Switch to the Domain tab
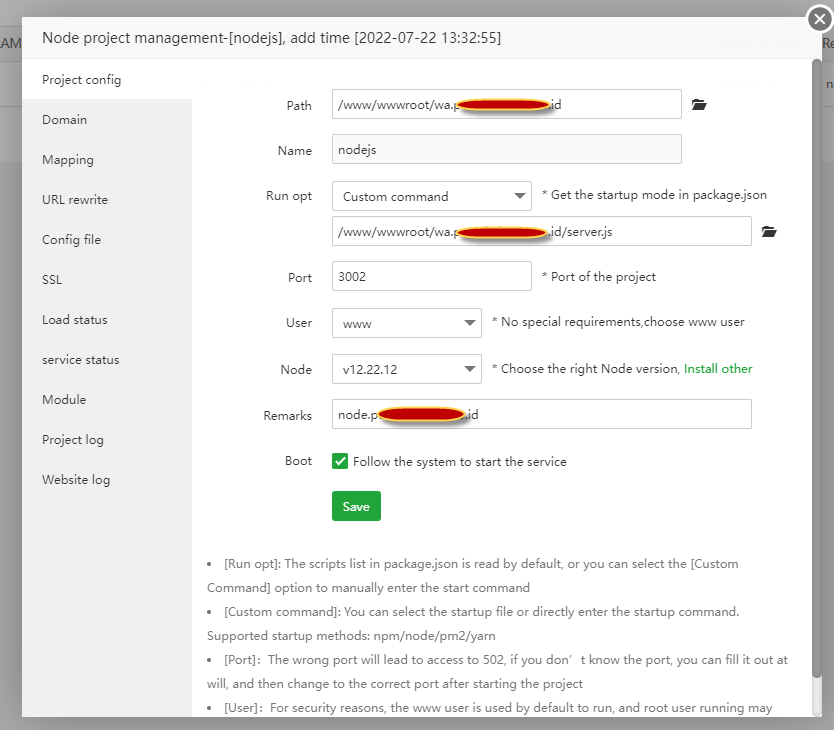 coord(65,120)
